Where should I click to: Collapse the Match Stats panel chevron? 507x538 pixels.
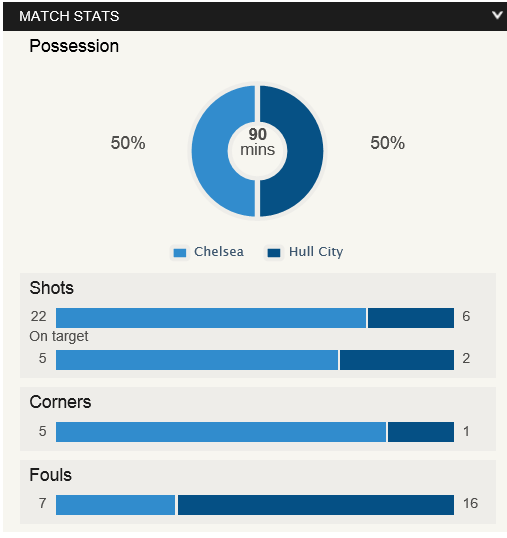click(497, 15)
